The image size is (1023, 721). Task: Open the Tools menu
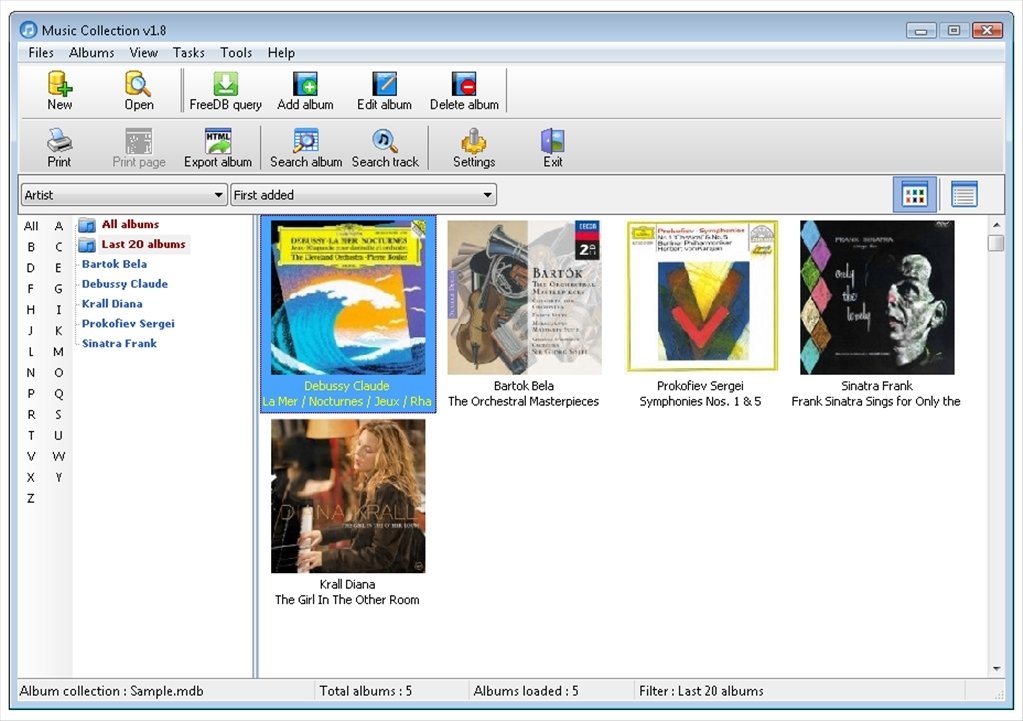[236, 53]
